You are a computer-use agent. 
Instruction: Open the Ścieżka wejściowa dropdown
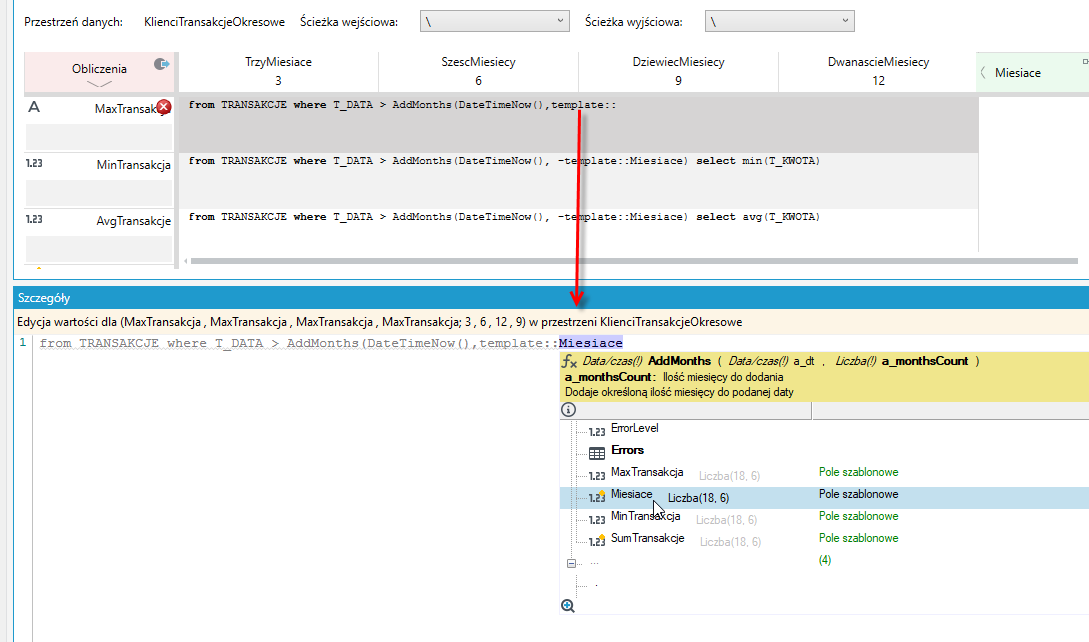(494, 22)
